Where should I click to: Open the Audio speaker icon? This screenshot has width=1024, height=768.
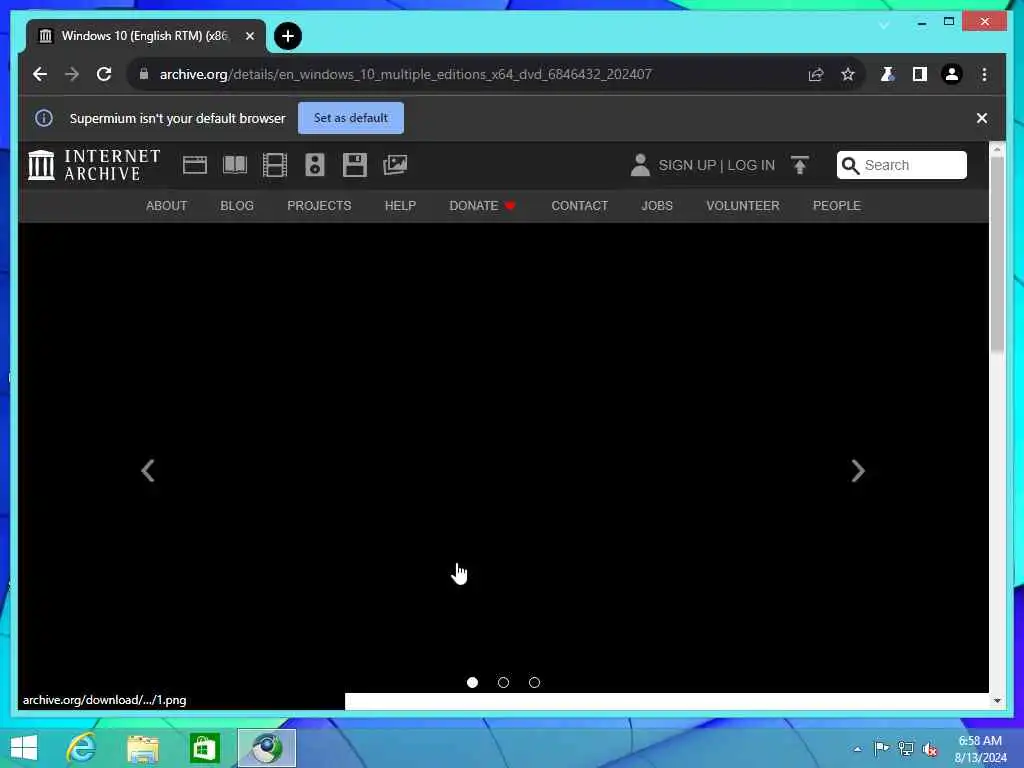pyautogui.click(x=315, y=165)
